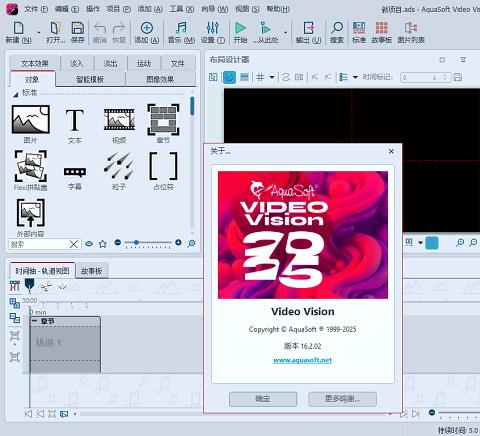Open the 工具 (X) menu

coord(182,9)
